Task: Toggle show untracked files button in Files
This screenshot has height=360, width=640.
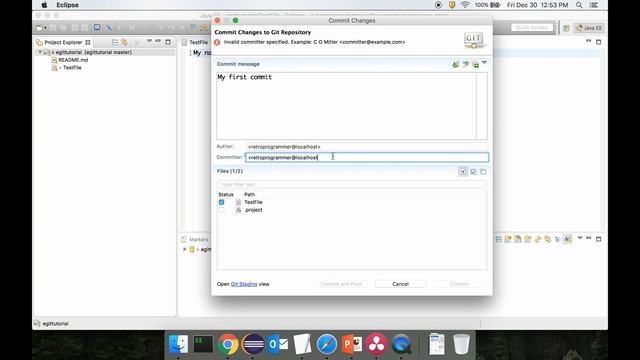Action: click(463, 172)
